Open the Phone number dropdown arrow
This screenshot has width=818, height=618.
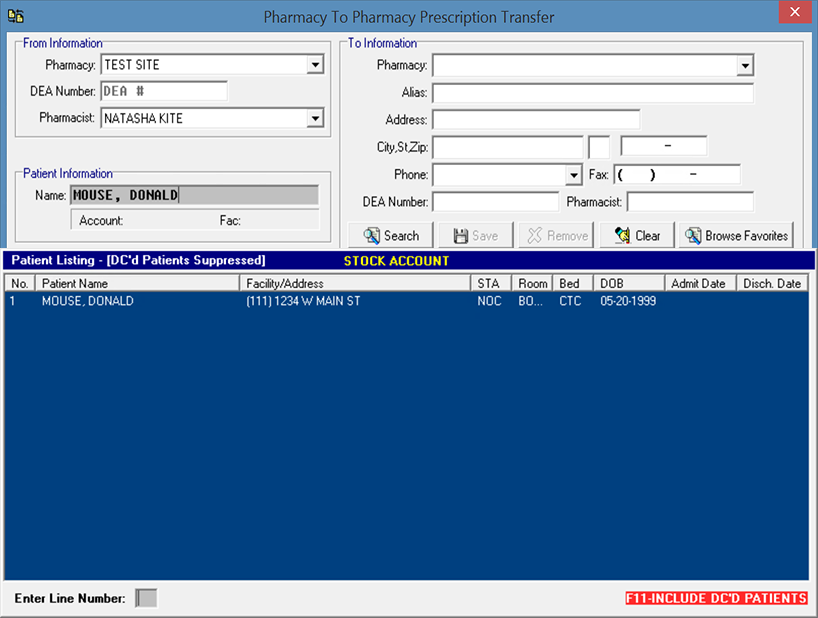[x=573, y=175]
